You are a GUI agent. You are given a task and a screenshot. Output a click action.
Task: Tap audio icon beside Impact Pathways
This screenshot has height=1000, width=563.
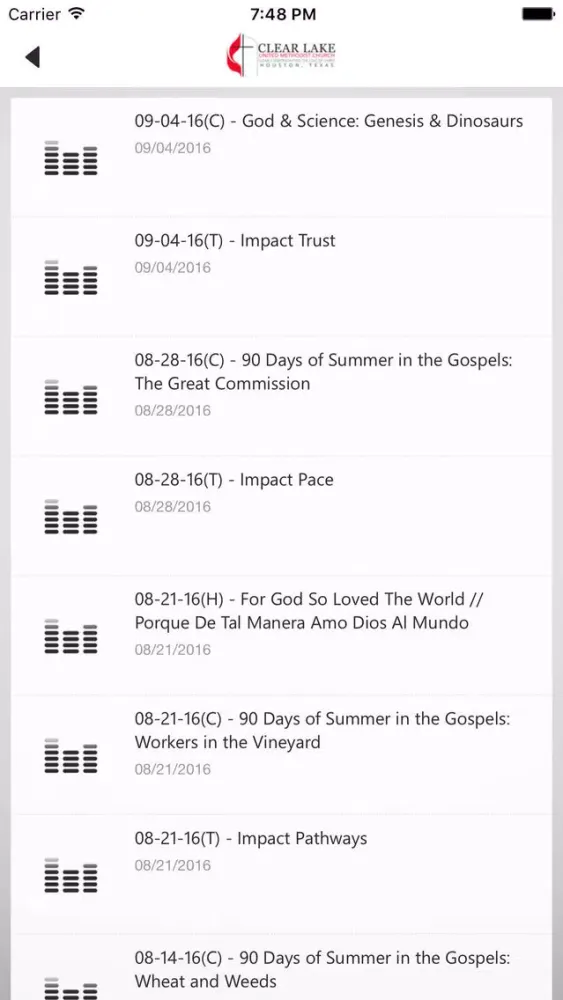click(x=71, y=874)
